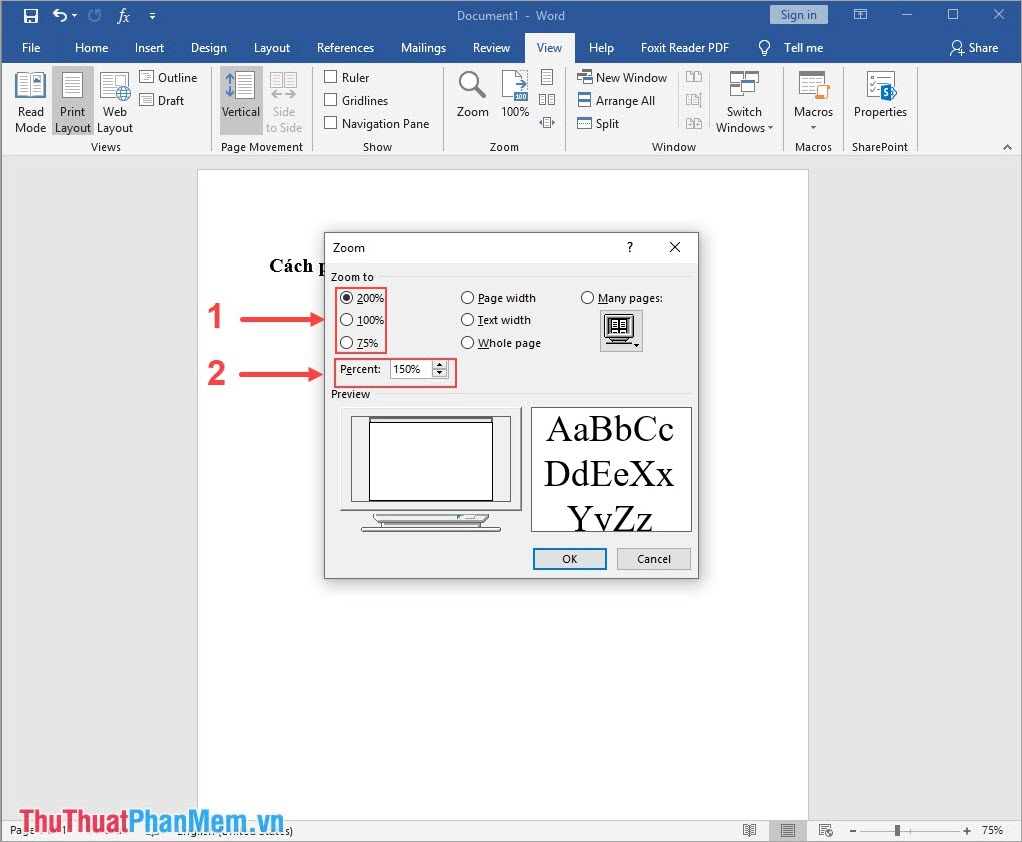
Task: Enable the Navigation Pane checkbox
Action: pyautogui.click(x=330, y=123)
